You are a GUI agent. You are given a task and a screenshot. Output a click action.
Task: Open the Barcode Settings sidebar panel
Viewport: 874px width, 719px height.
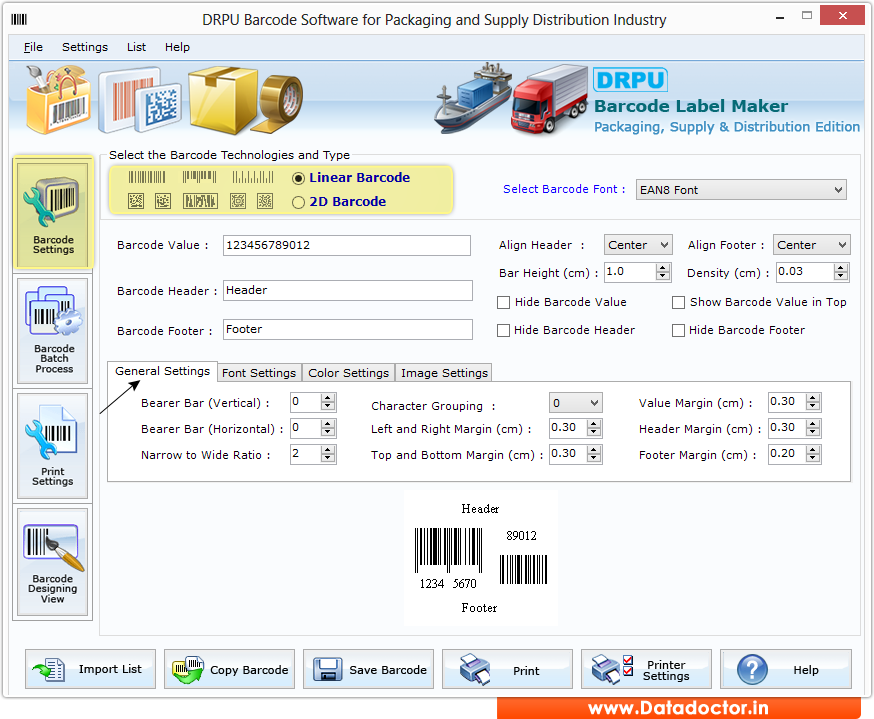point(53,215)
